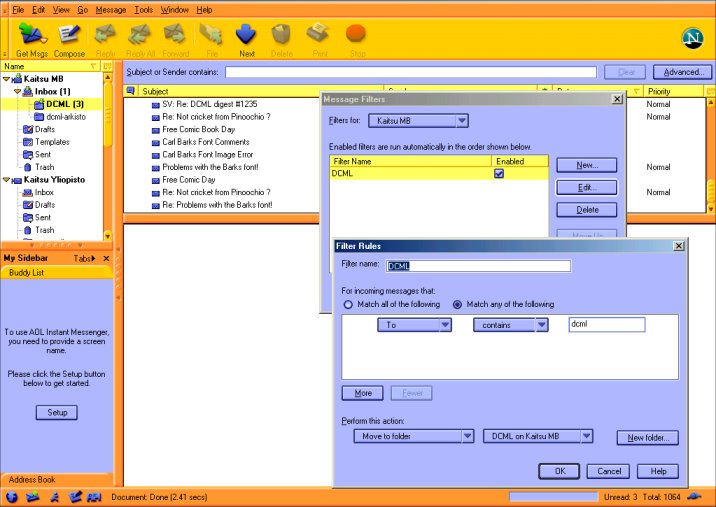Open DCML on Kaitsu MB folder dropdown
This screenshot has width=716, height=507.
coord(538,436)
